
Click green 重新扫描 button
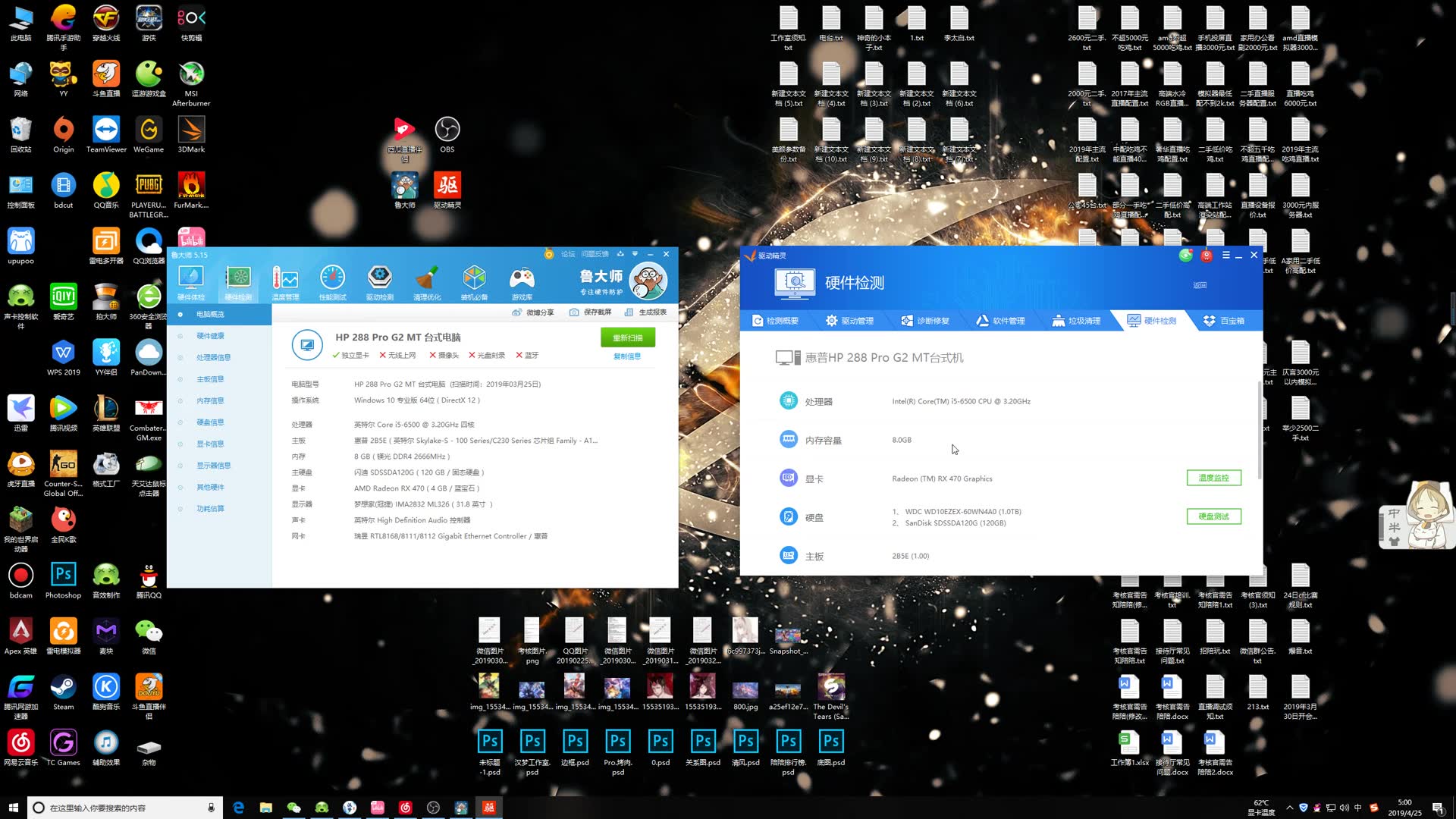tap(628, 337)
